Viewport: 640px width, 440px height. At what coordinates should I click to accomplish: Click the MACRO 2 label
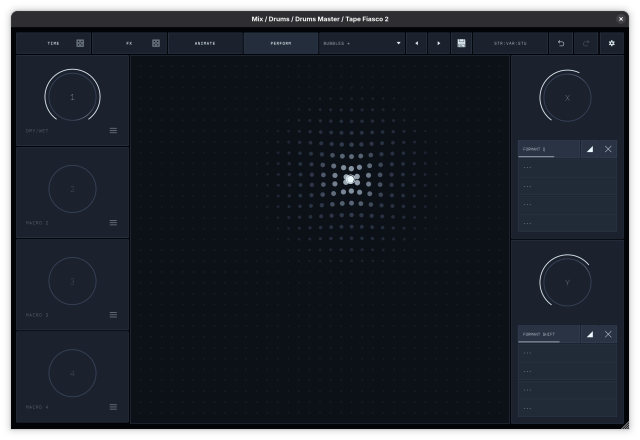(37, 223)
